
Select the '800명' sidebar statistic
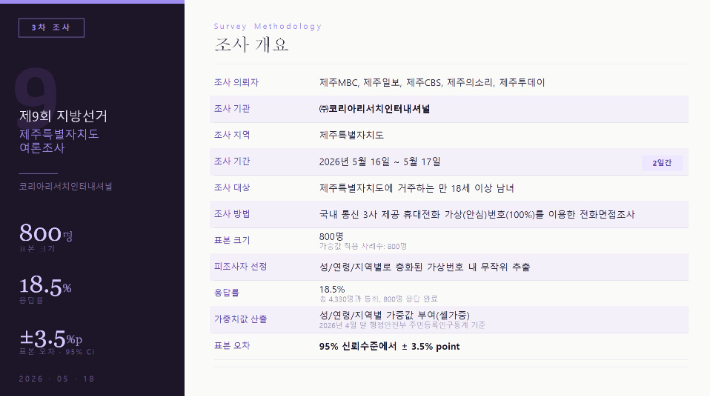click(x=46, y=234)
